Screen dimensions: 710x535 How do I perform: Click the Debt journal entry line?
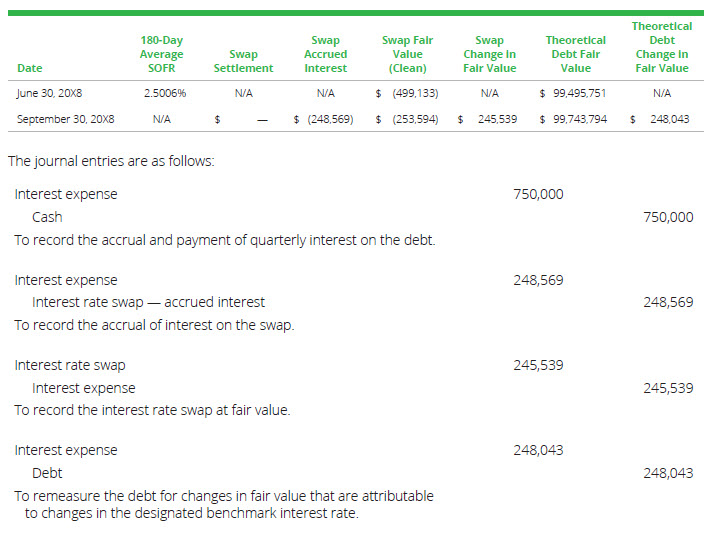[47, 473]
